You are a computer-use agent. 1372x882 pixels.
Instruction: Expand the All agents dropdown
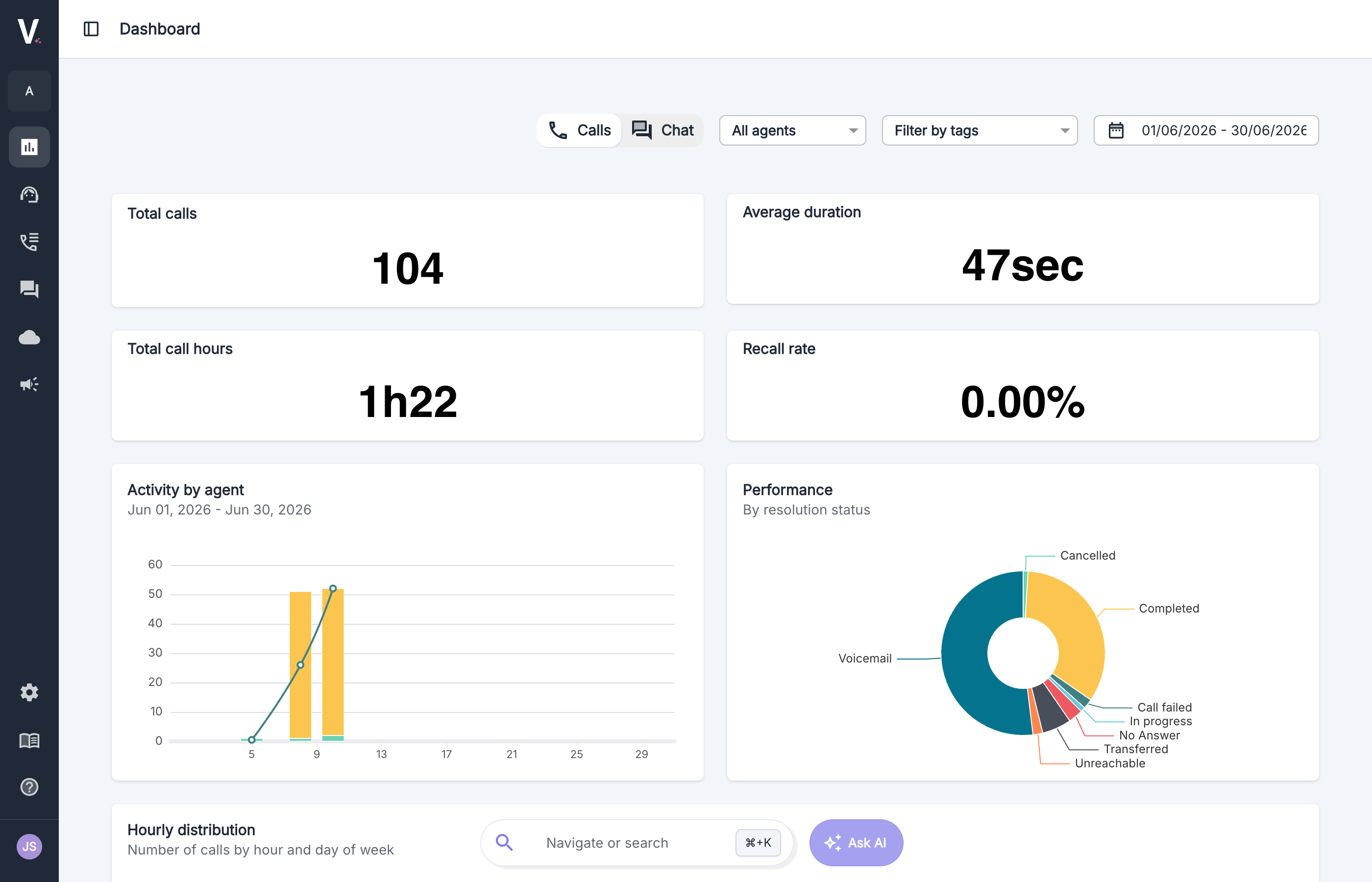point(792,130)
